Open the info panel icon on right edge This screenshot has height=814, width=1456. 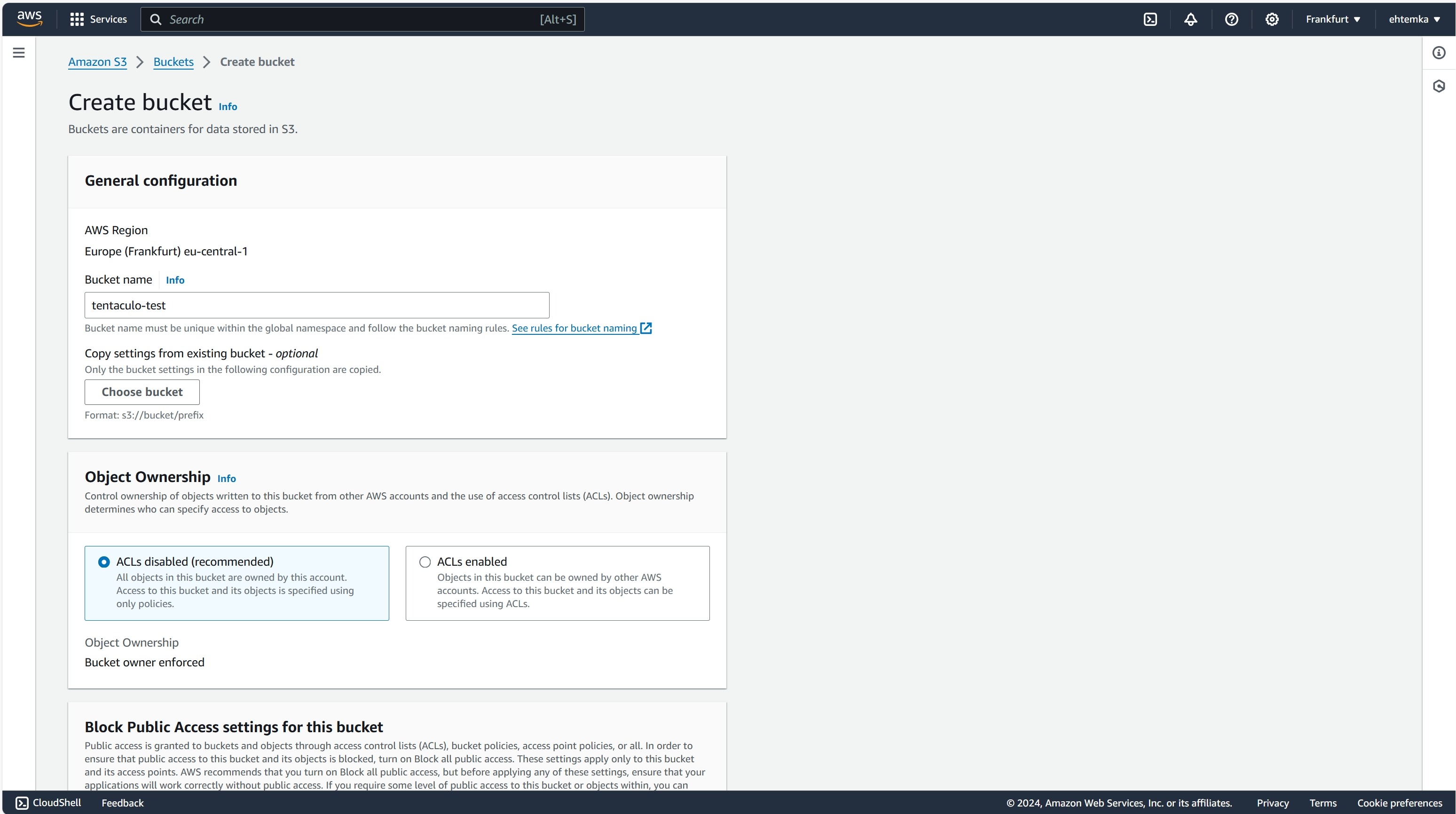tap(1439, 53)
